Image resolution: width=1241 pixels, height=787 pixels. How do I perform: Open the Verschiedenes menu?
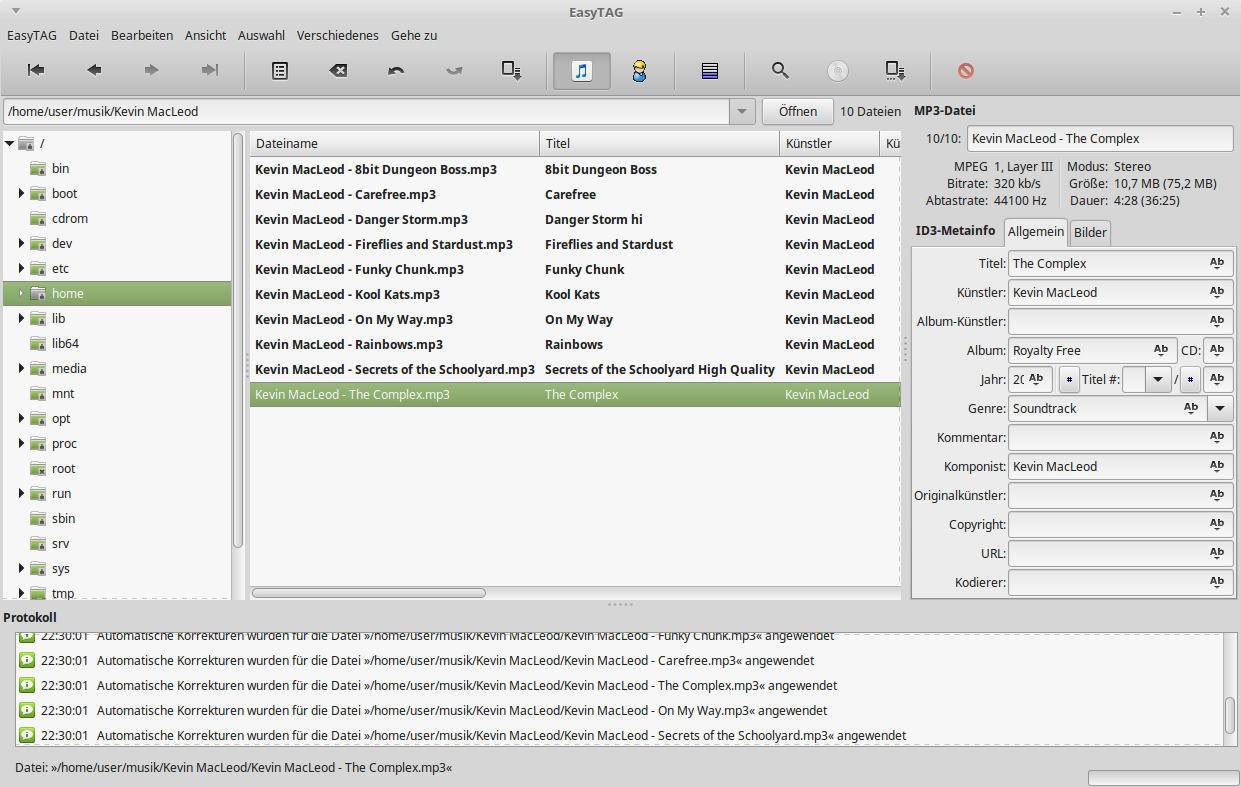[x=338, y=35]
